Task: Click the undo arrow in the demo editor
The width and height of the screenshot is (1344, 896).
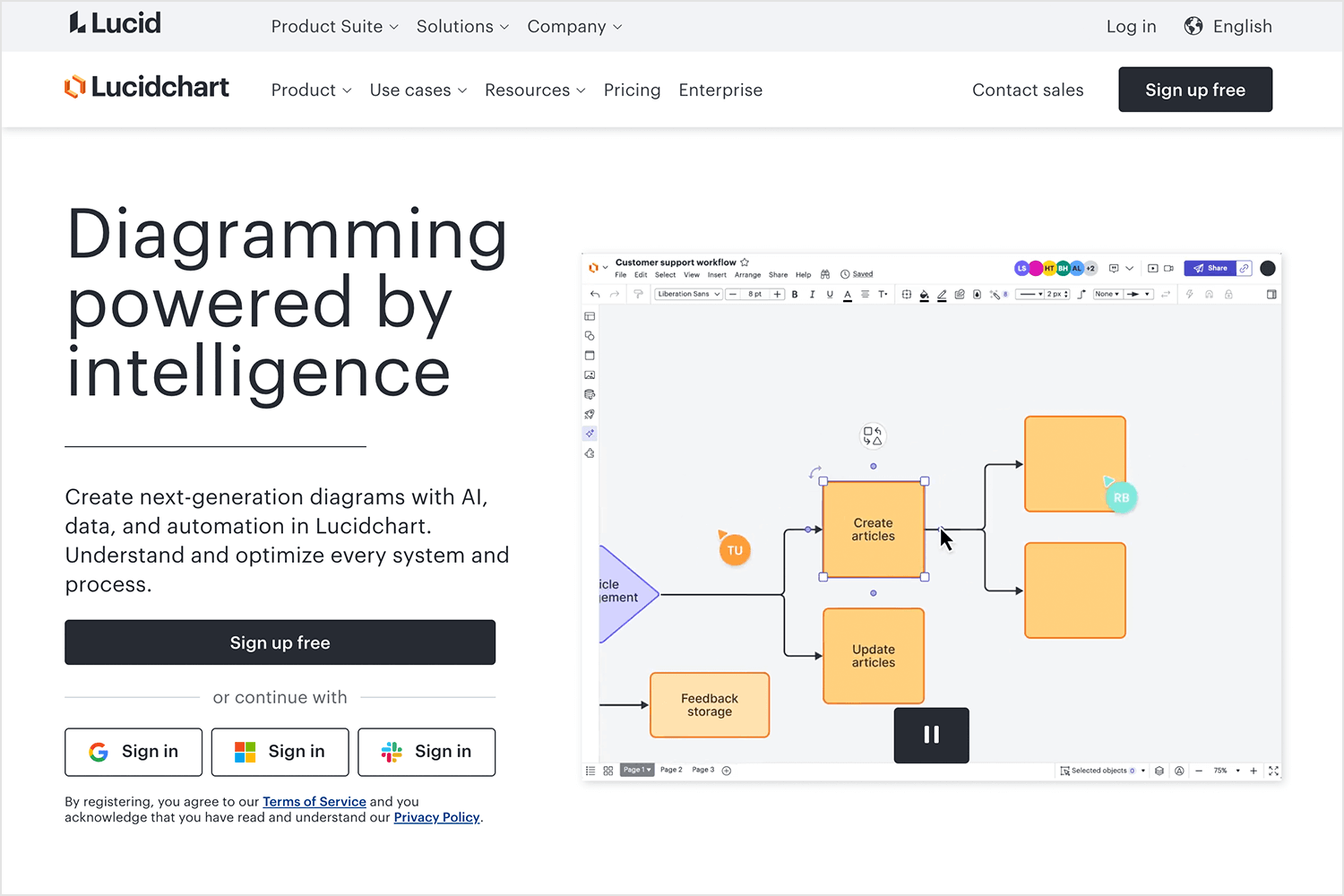Action: click(x=595, y=294)
